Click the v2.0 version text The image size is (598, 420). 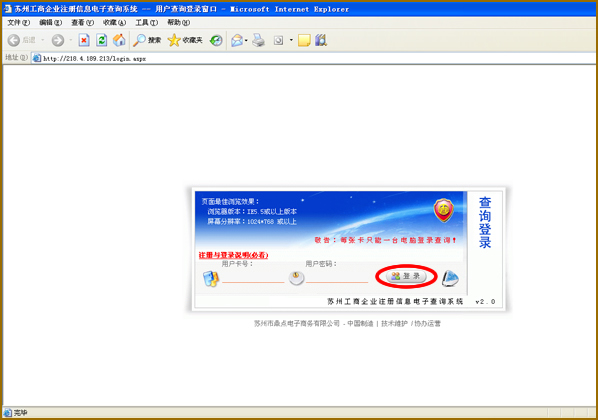pyautogui.click(x=485, y=301)
